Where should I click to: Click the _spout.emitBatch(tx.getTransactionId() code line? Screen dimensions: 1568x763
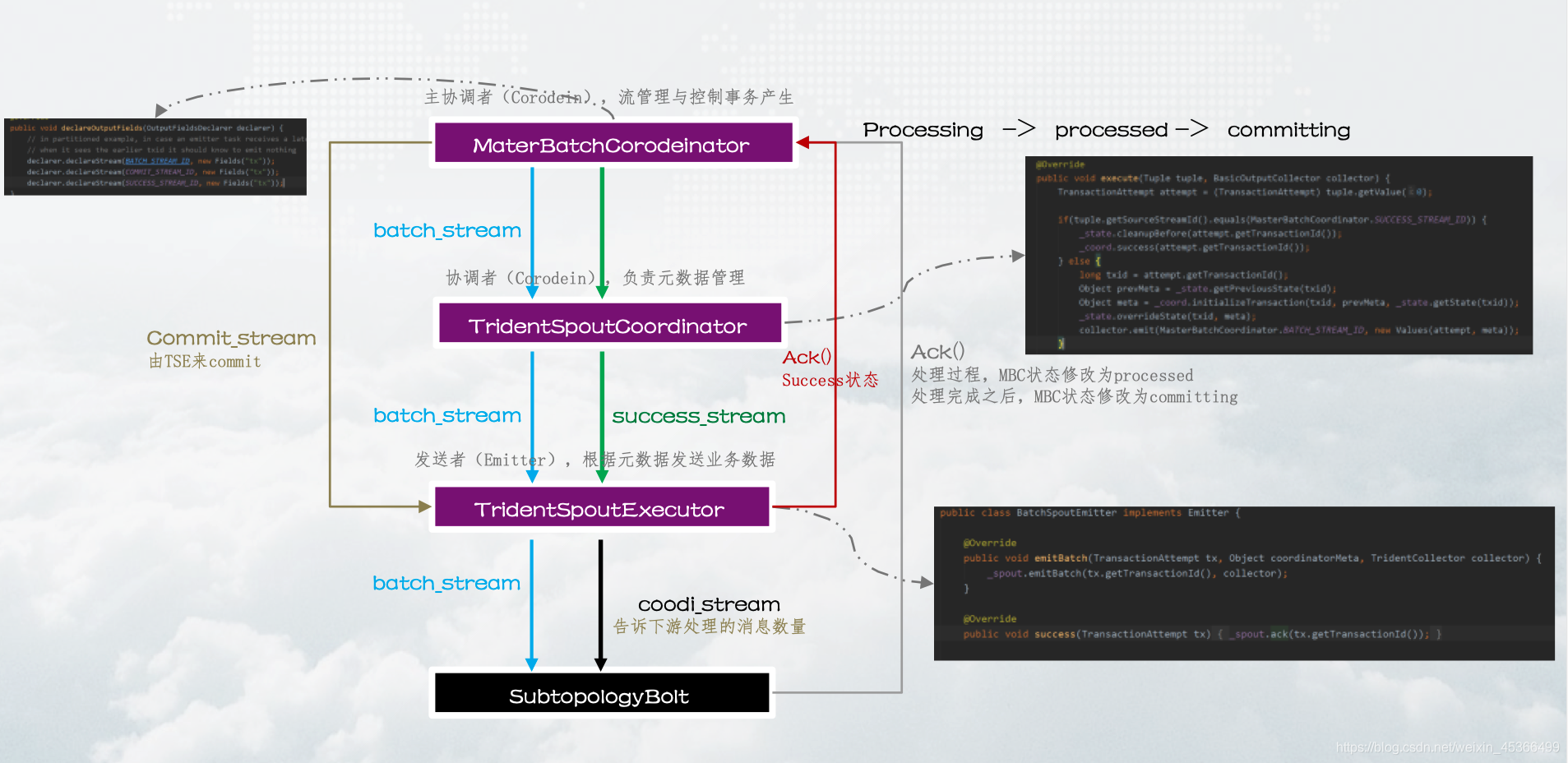point(1137,573)
